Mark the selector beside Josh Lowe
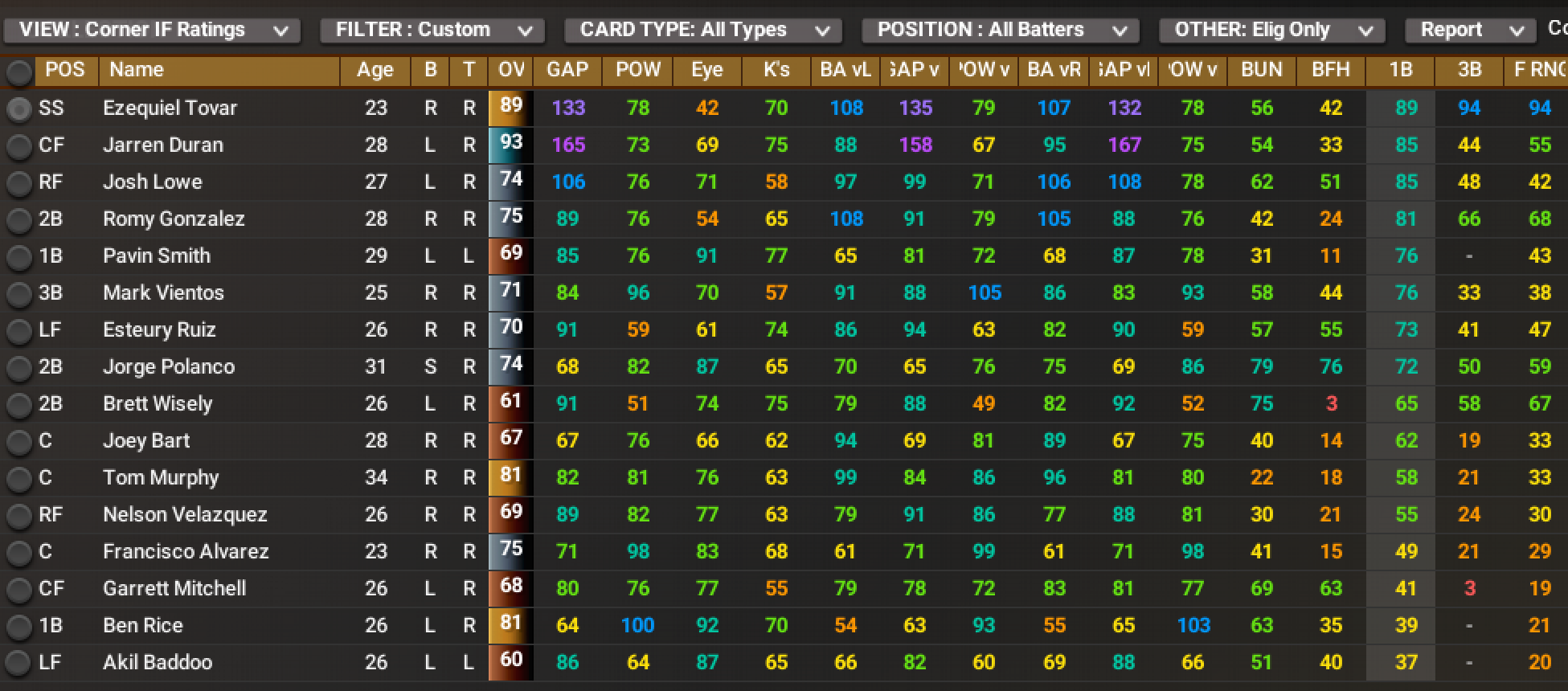Screen dimensions: 1568x691 pos(18,182)
